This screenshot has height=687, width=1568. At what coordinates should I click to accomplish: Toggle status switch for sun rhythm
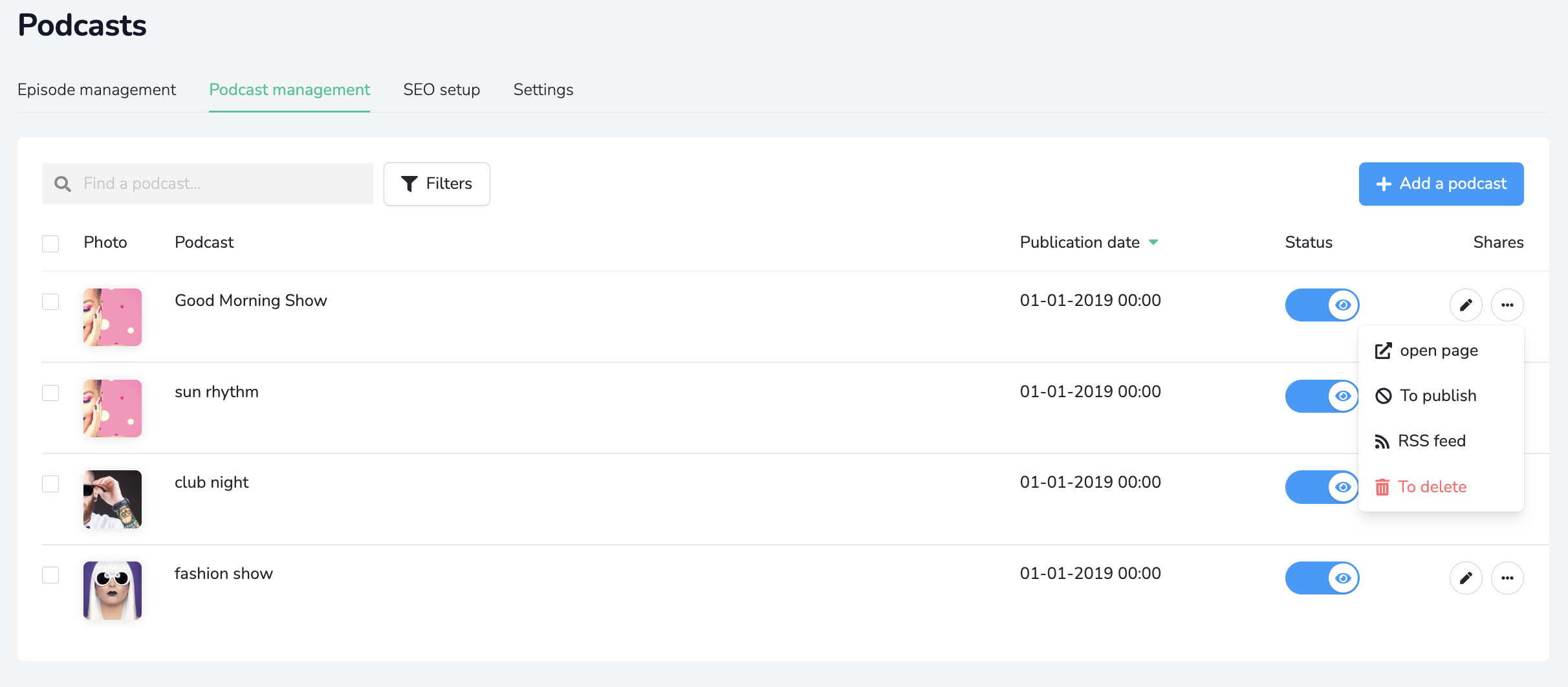click(x=1322, y=396)
